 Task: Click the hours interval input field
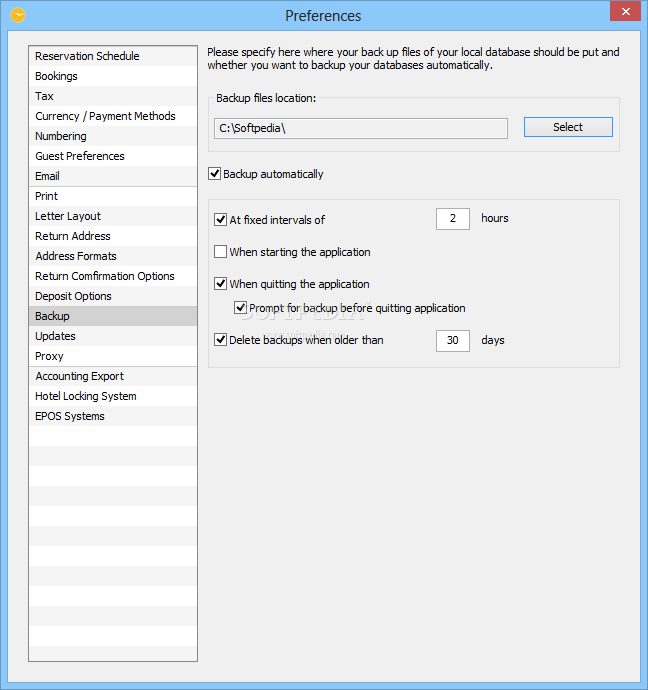[x=453, y=219]
